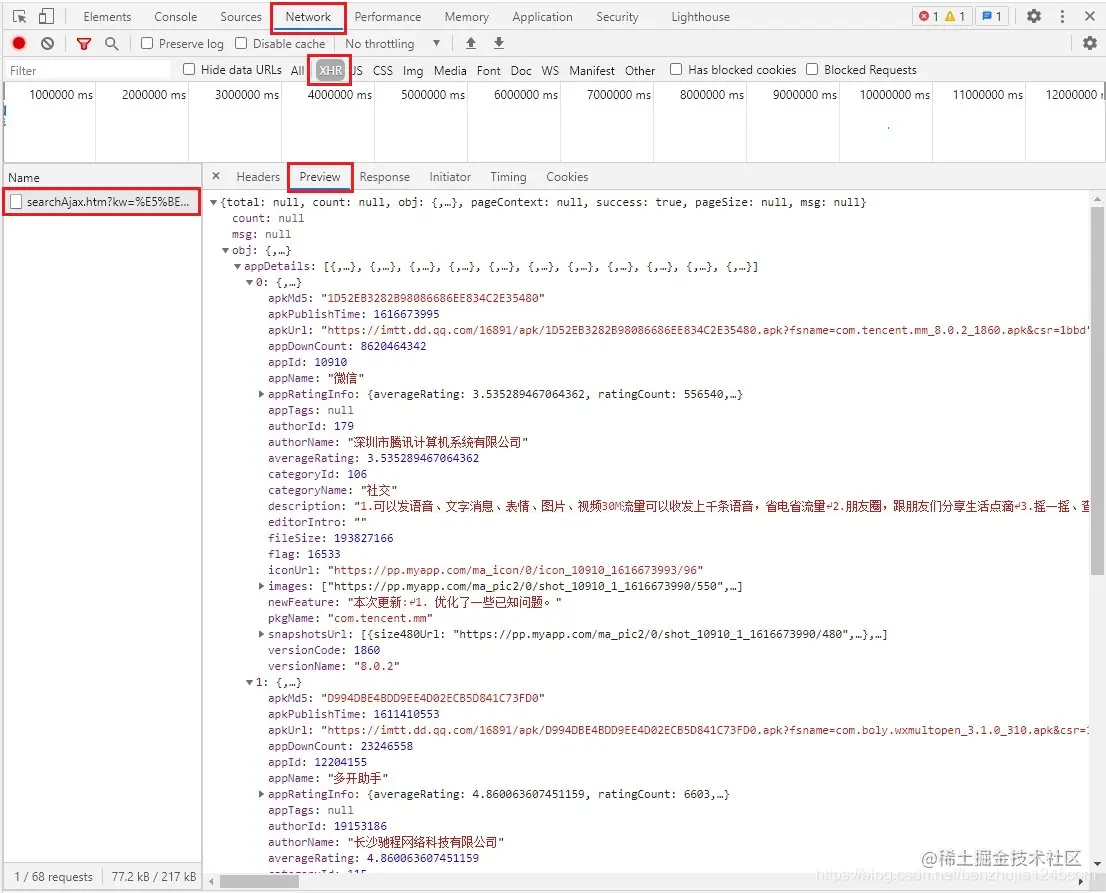Enable Disable cache checkbox
Image resolution: width=1106 pixels, height=893 pixels.
(241, 44)
